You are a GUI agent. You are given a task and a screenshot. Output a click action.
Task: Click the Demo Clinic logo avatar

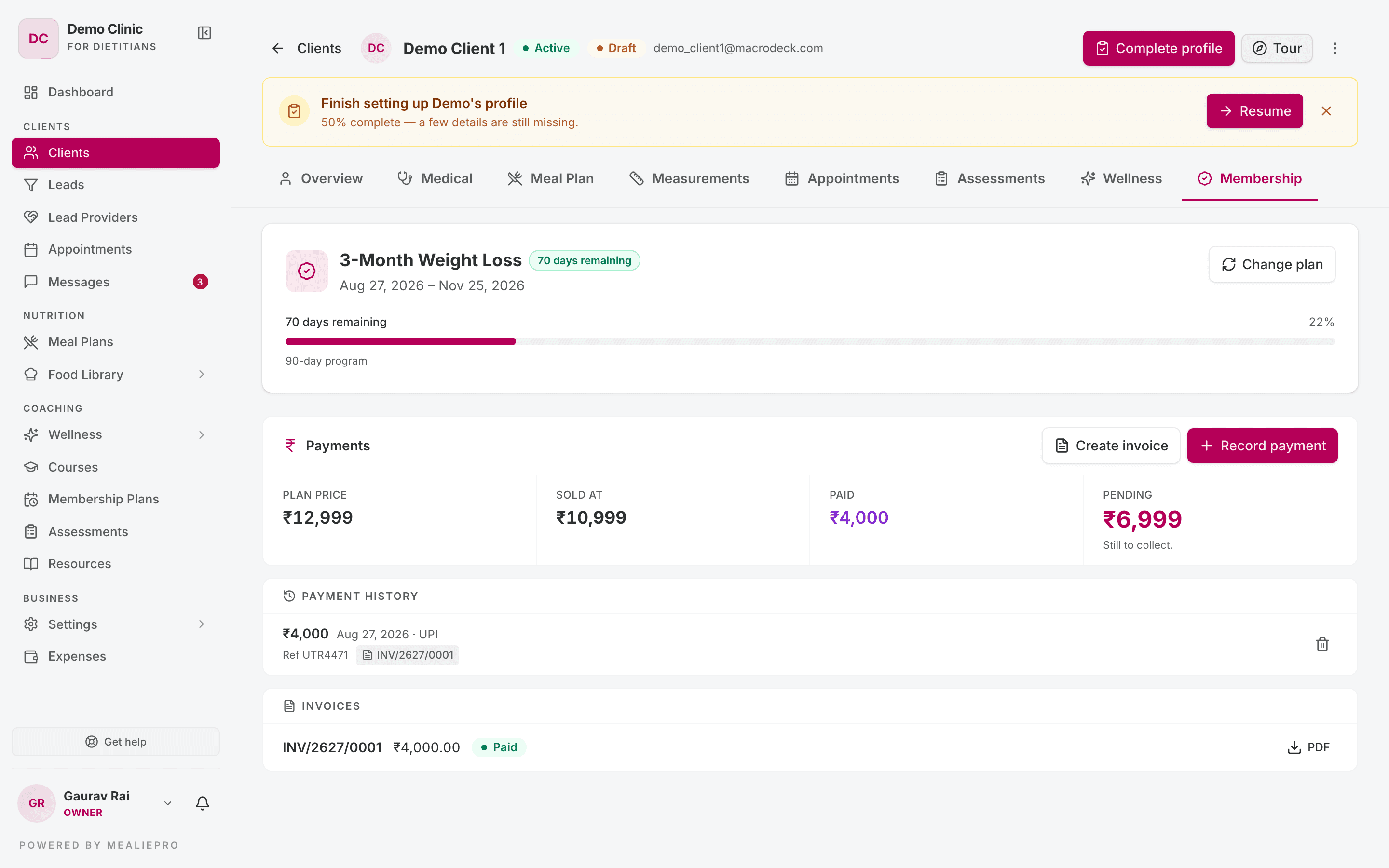(x=39, y=39)
